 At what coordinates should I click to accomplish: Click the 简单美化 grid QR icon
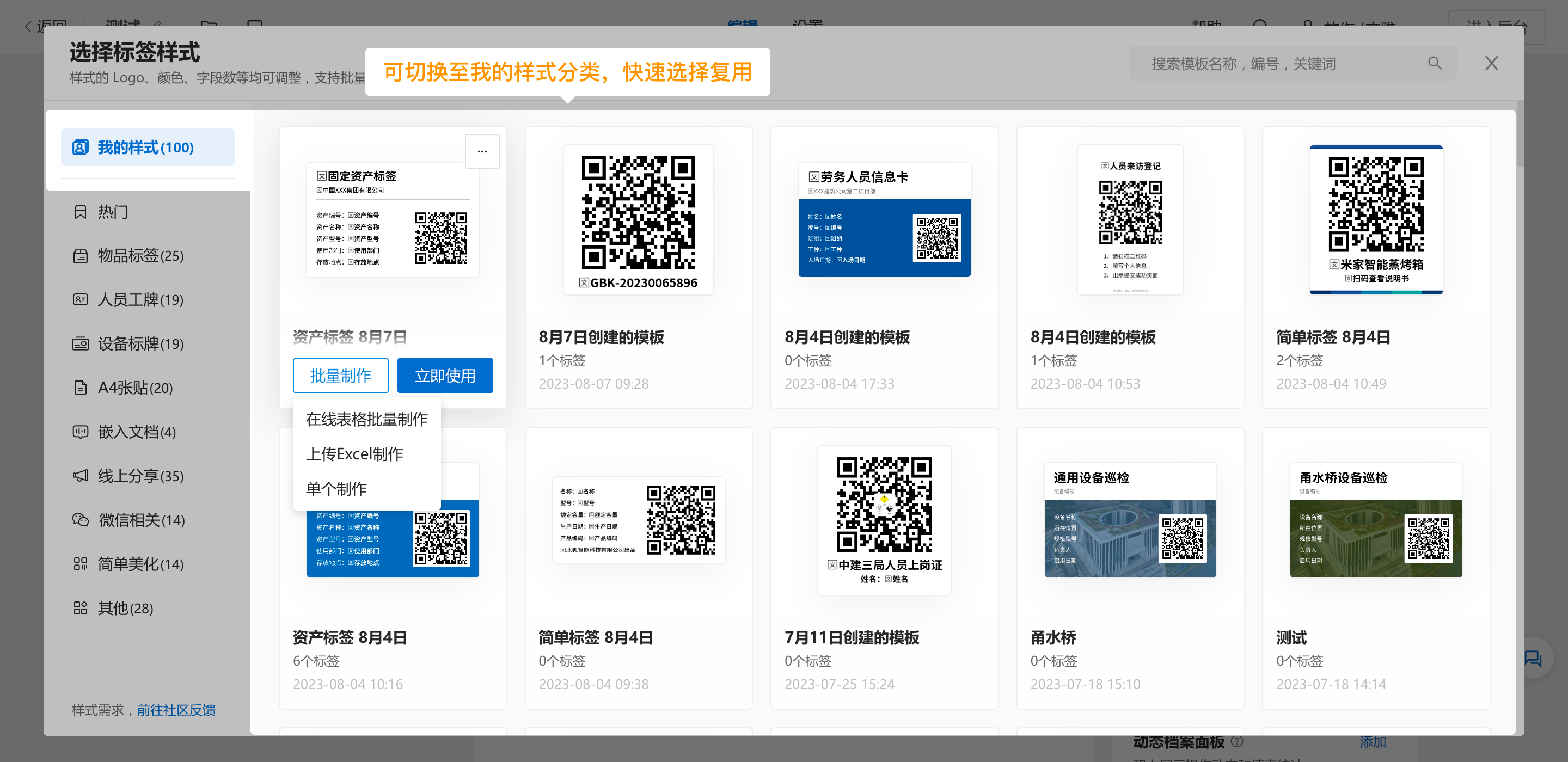81,564
